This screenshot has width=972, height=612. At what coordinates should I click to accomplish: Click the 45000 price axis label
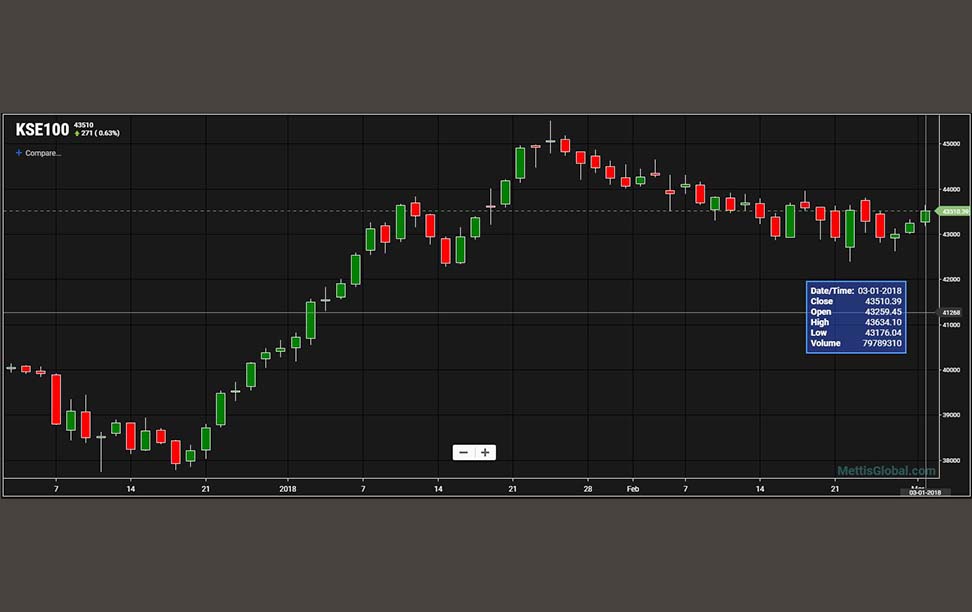click(951, 144)
